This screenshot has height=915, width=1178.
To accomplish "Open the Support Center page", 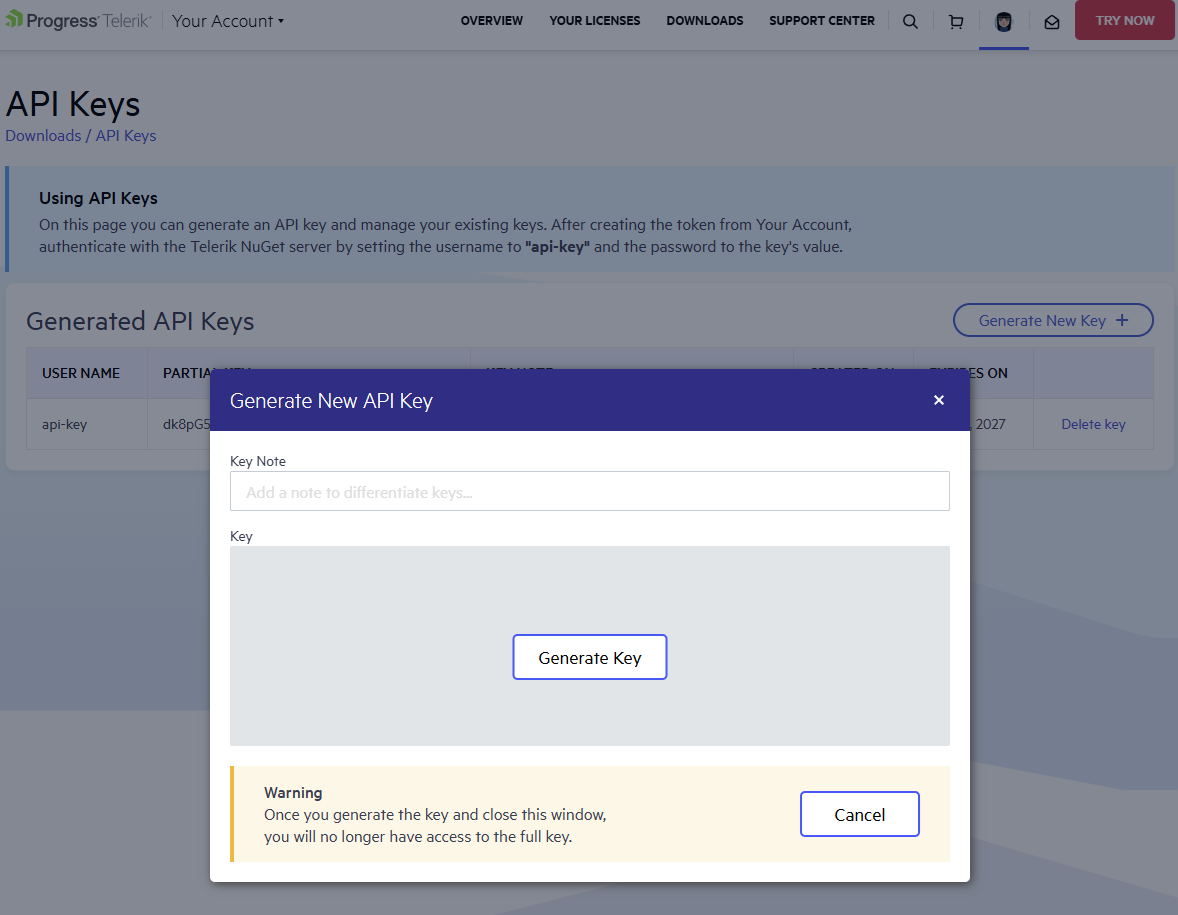I will point(821,21).
